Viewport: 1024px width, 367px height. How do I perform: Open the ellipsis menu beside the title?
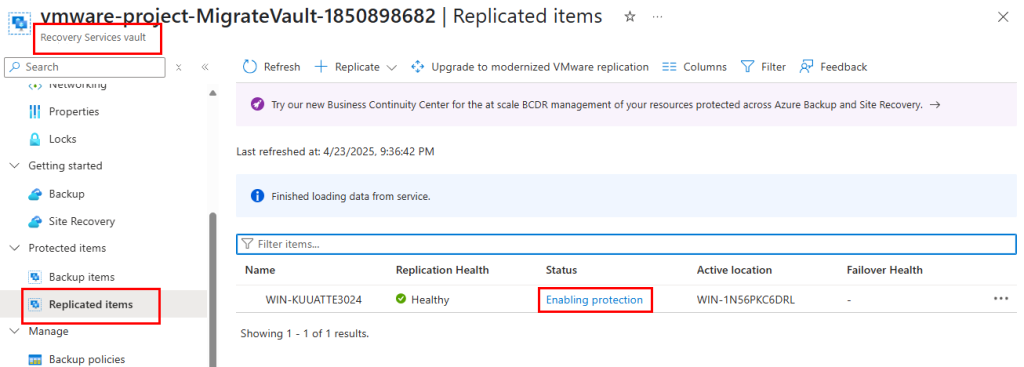click(x=657, y=17)
